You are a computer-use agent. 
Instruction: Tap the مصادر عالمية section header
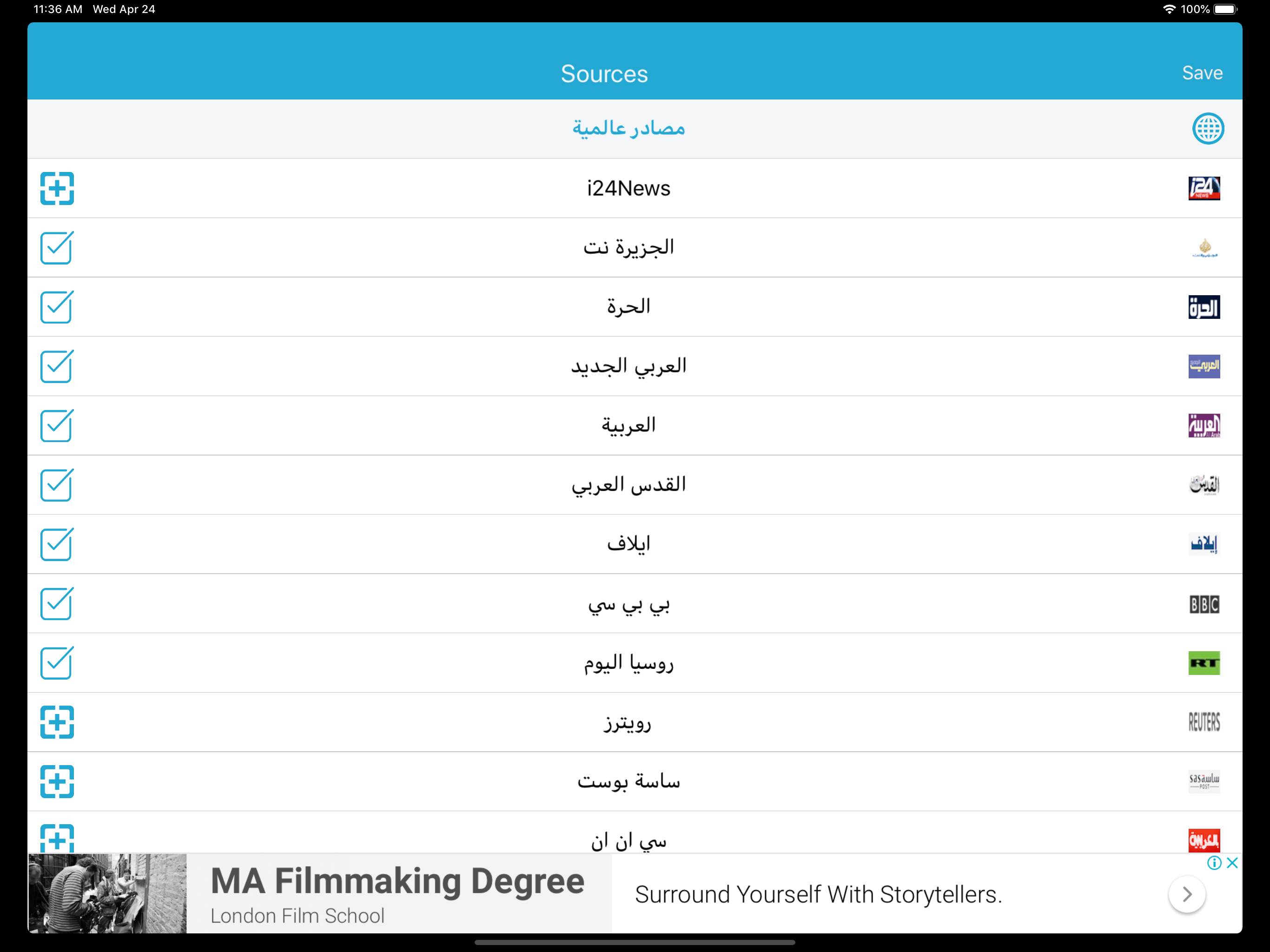coord(628,128)
